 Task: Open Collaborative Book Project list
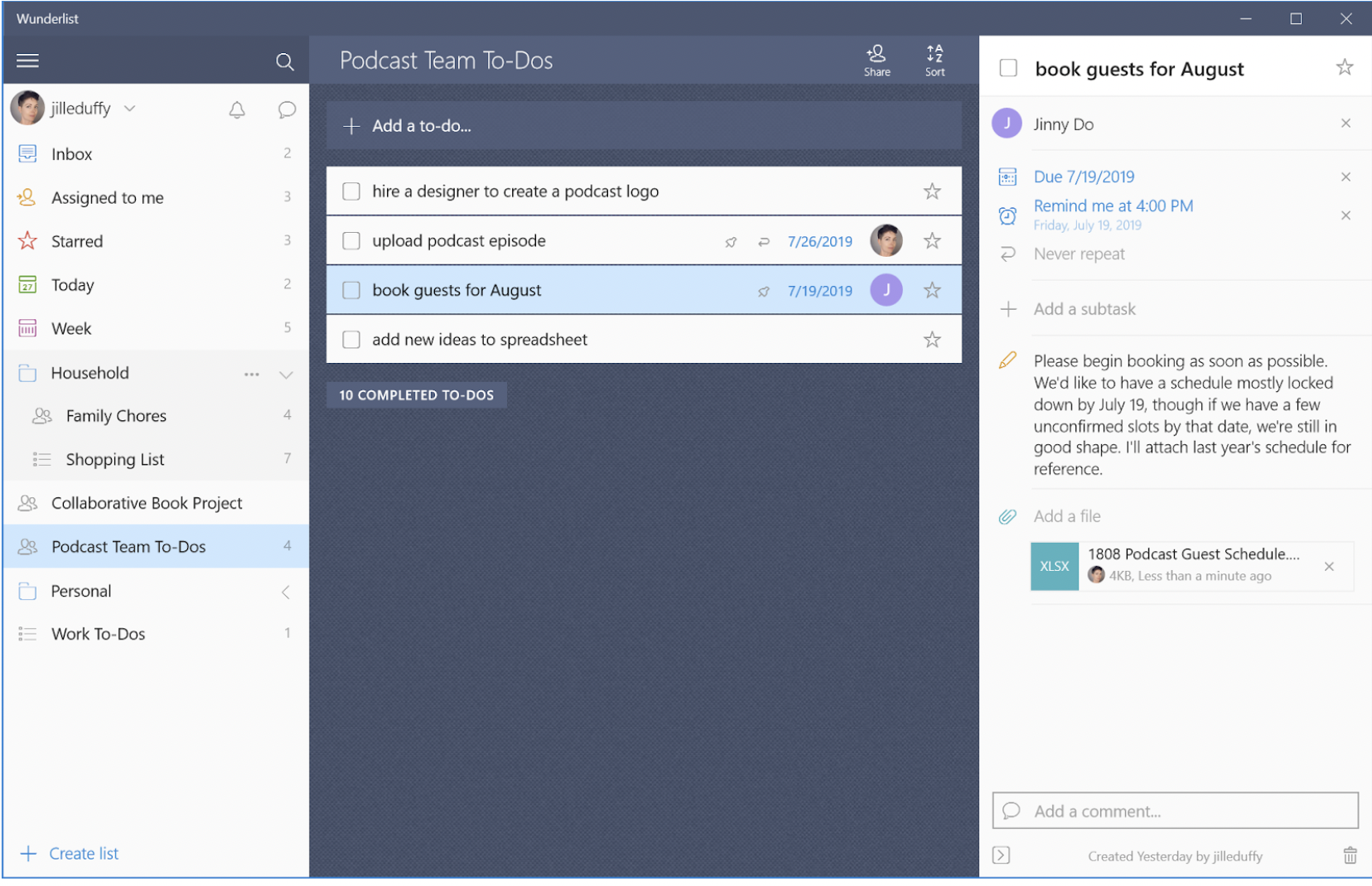pos(156,503)
